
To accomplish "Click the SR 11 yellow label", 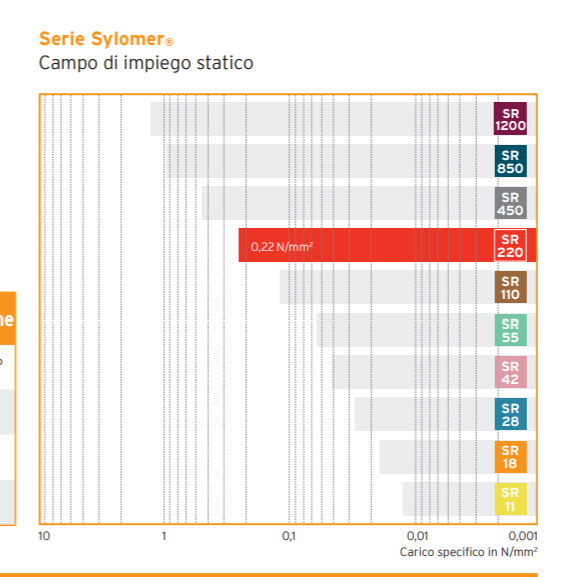I will tap(510, 499).
